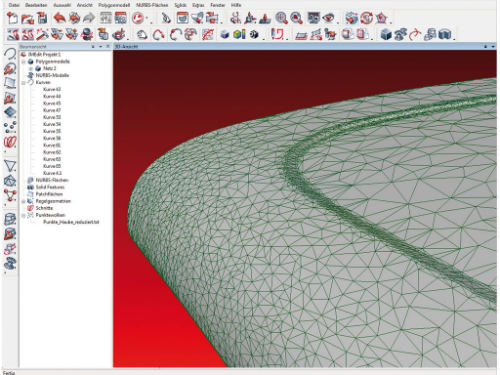Select the red curves icon in sidebar

click(10, 142)
